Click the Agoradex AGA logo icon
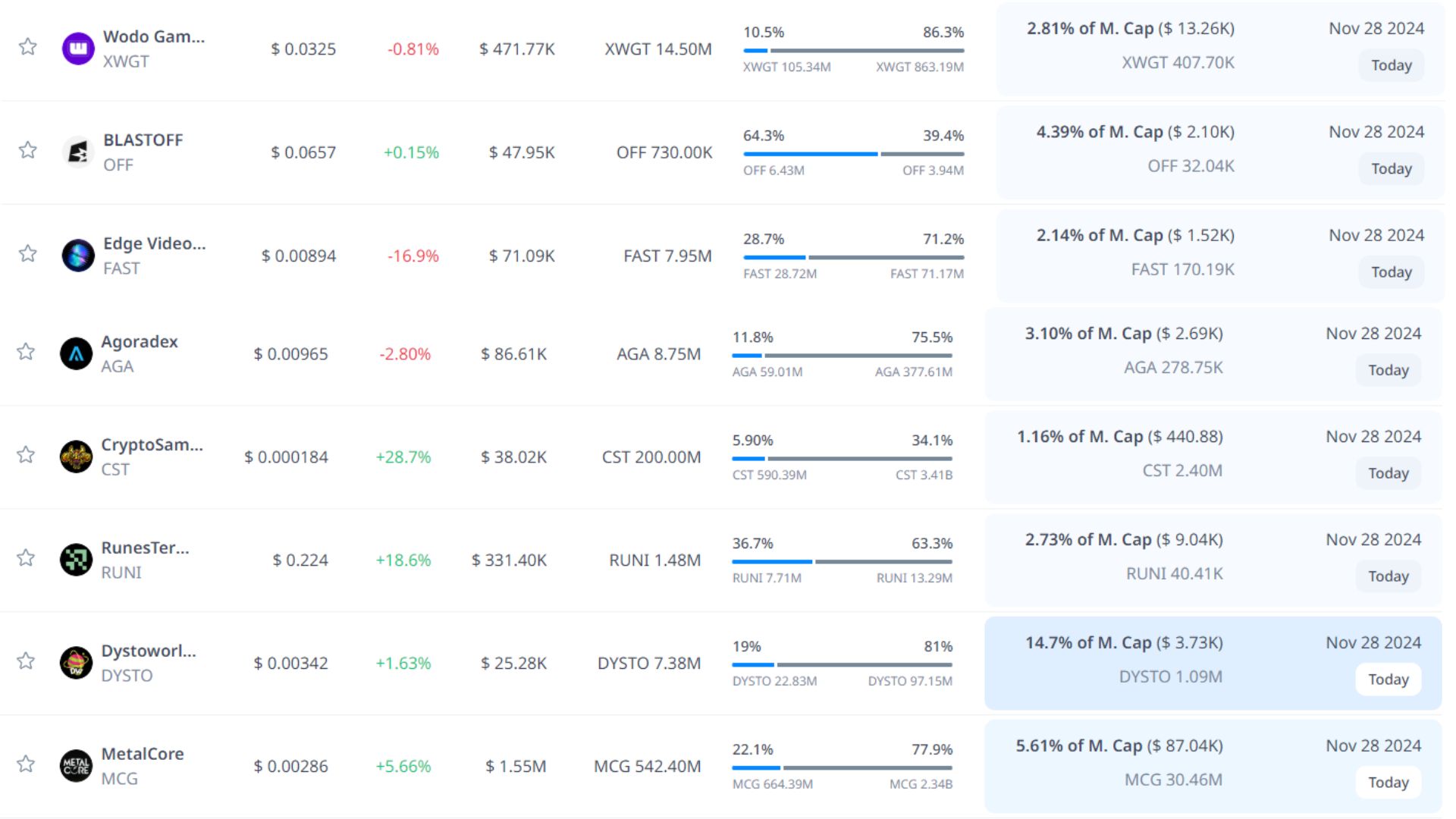 click(x=76, y=353)
